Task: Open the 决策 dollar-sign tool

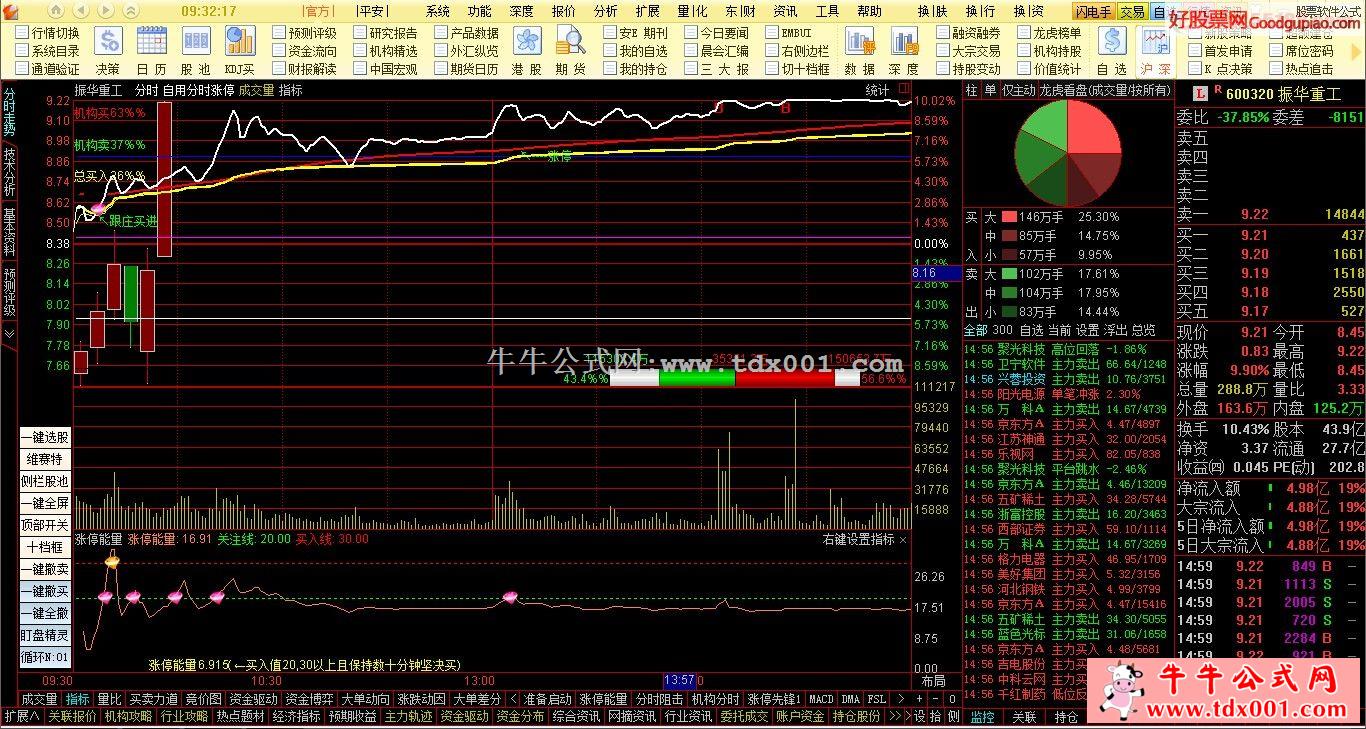Action: [x=107, y=41]
